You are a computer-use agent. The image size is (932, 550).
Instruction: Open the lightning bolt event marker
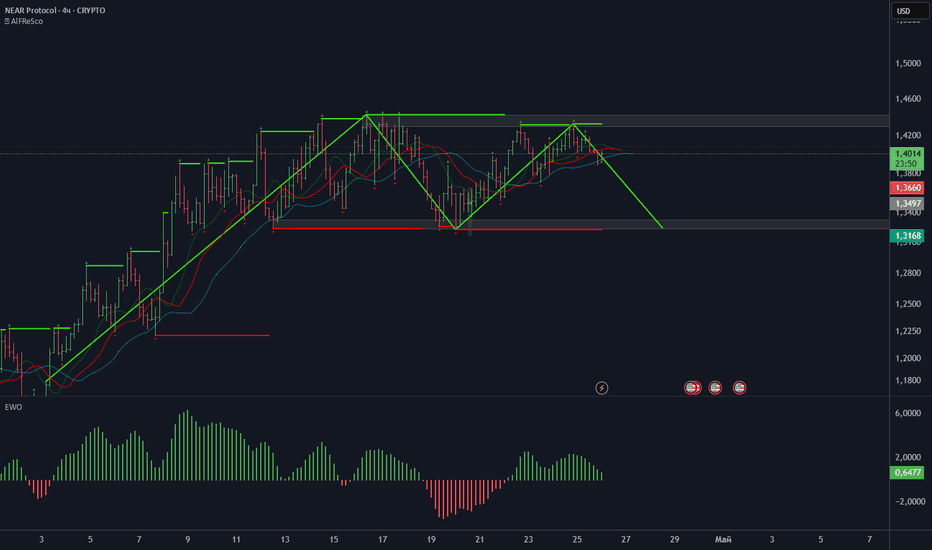click(x=602, y=388)
